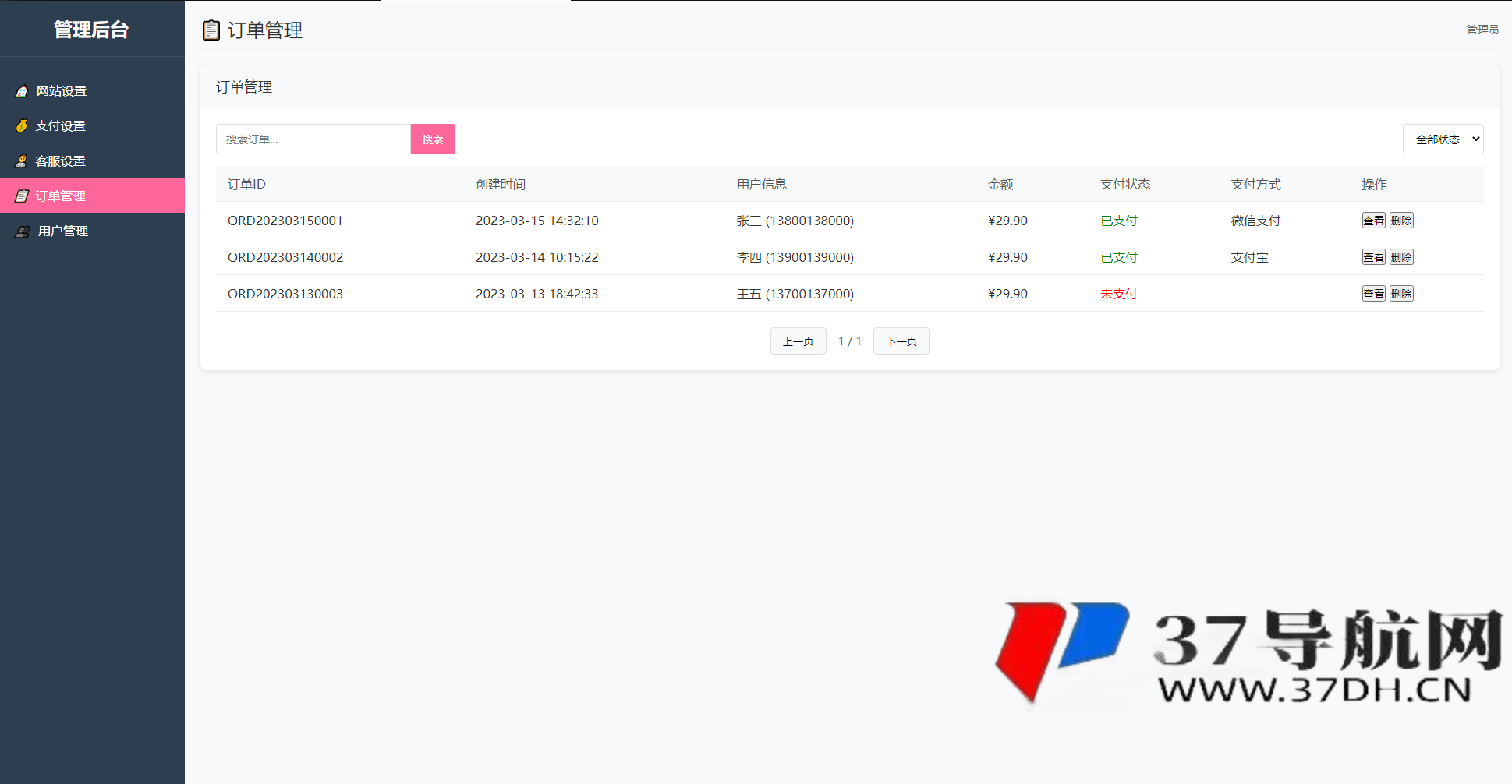Click the users icon beside 用户管理
Viewport: 1512px width, 784px height.
(x=23, y=231)
